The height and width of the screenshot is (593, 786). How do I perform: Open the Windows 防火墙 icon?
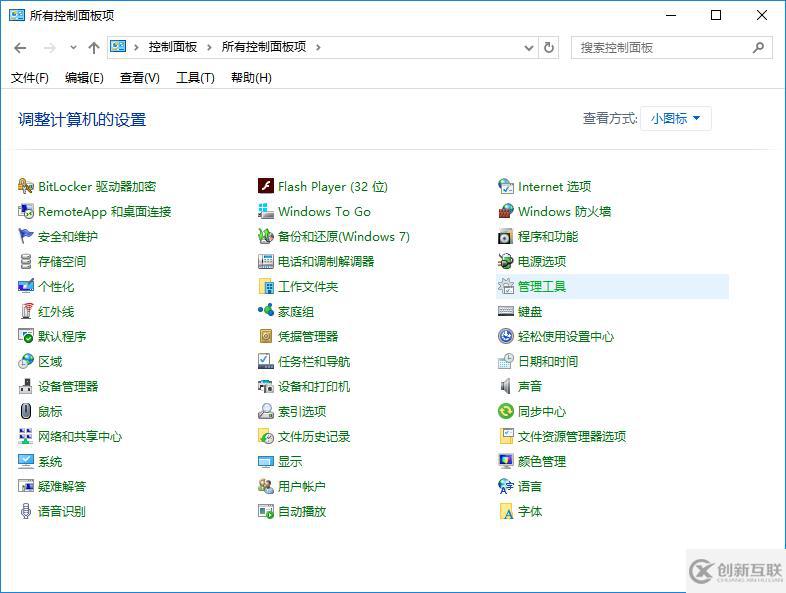pos(506,211)
